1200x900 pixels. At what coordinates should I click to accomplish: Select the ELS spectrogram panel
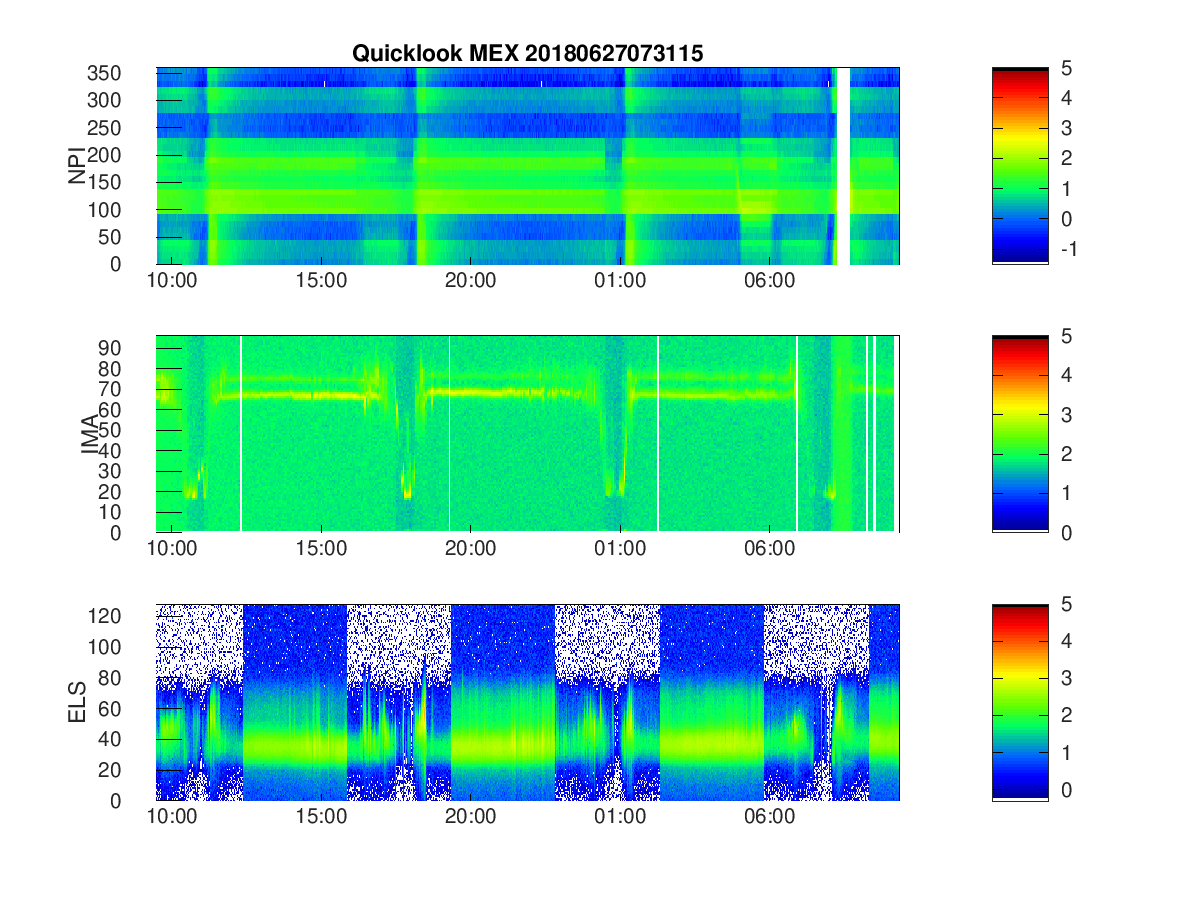528,702
